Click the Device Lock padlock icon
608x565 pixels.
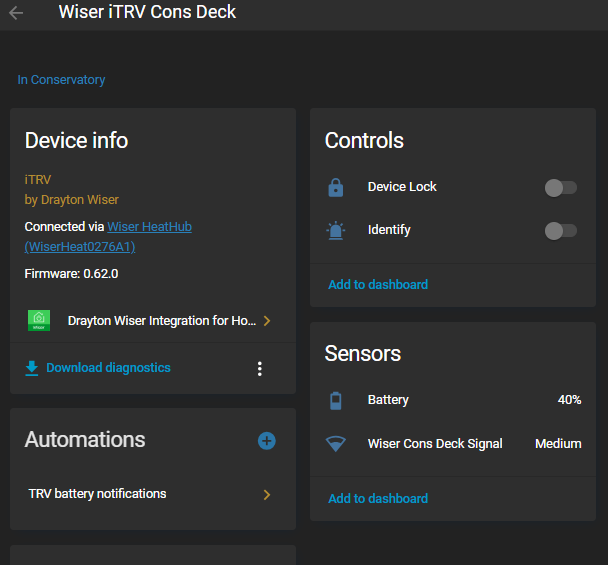(336, 187)
